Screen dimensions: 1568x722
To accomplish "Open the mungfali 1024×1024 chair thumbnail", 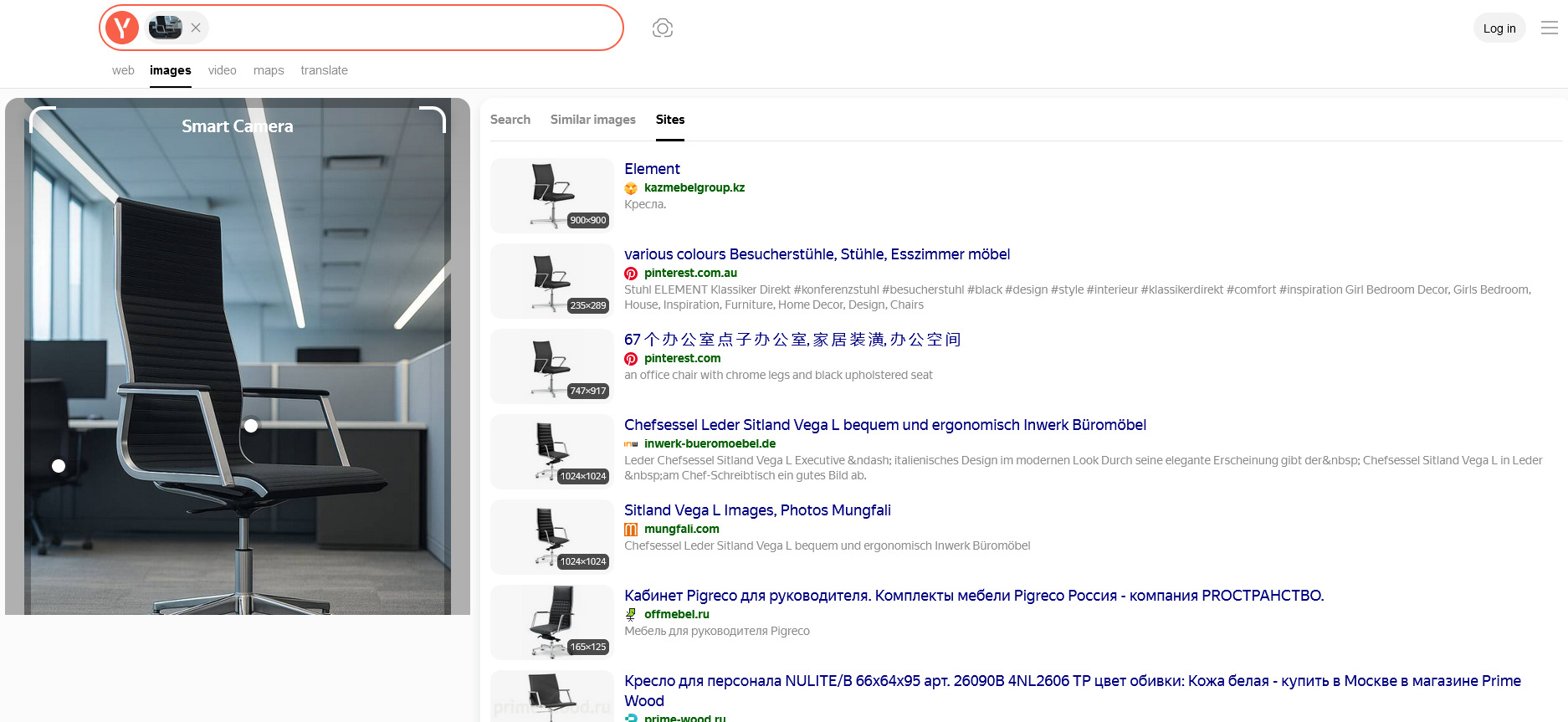I will [552, 537].
